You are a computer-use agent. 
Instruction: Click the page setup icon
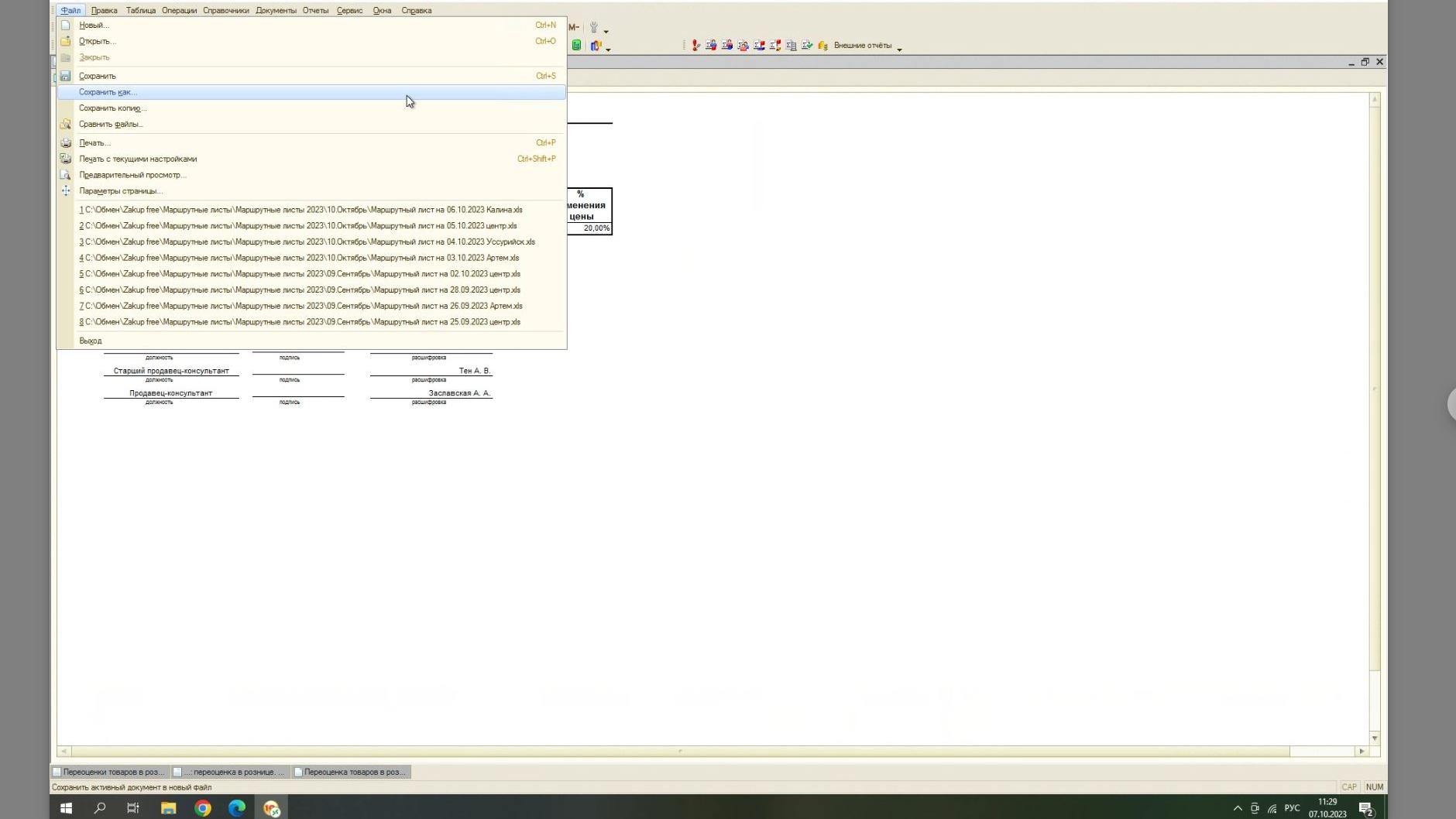coord(66,191)
